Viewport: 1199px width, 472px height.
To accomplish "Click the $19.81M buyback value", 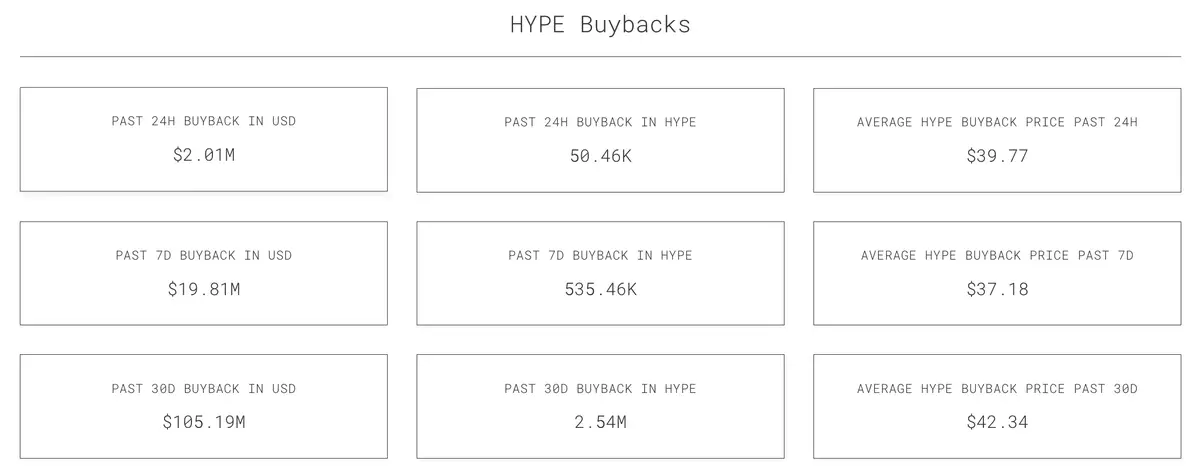I will pyautogui.click(x=204, y=290).
